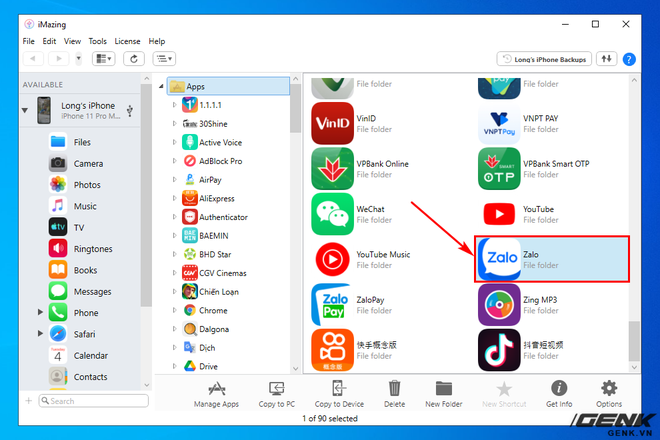This screenshot has height=440, width=660.
Task: Open Music in the sidebar
Action: pos(85,206)
